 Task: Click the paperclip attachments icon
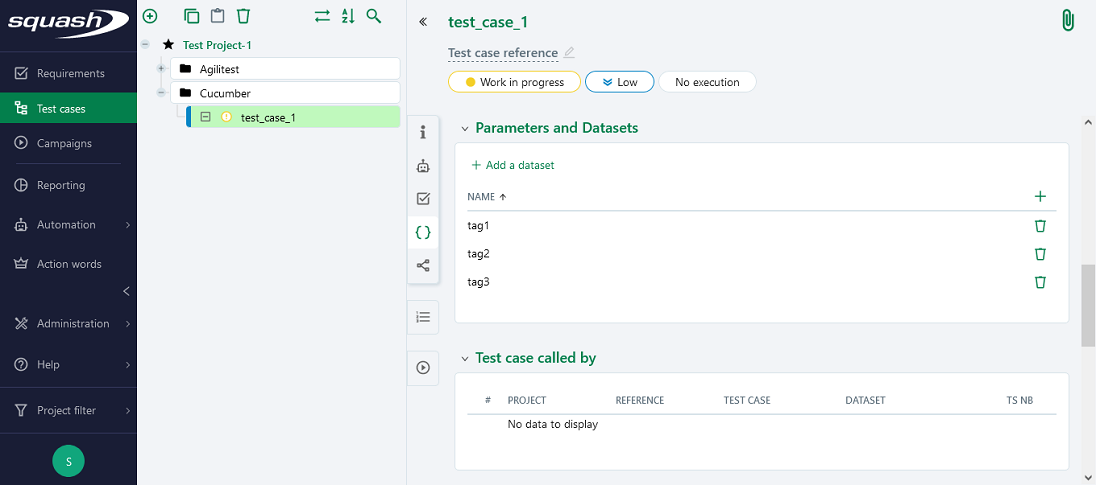pyautogui.click(x=1067, y=21)
